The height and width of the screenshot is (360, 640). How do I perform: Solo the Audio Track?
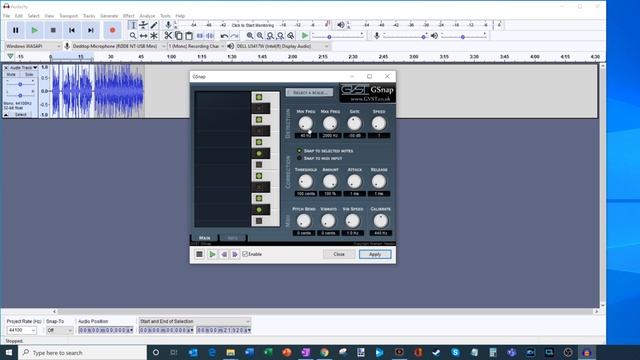[29, 75]
